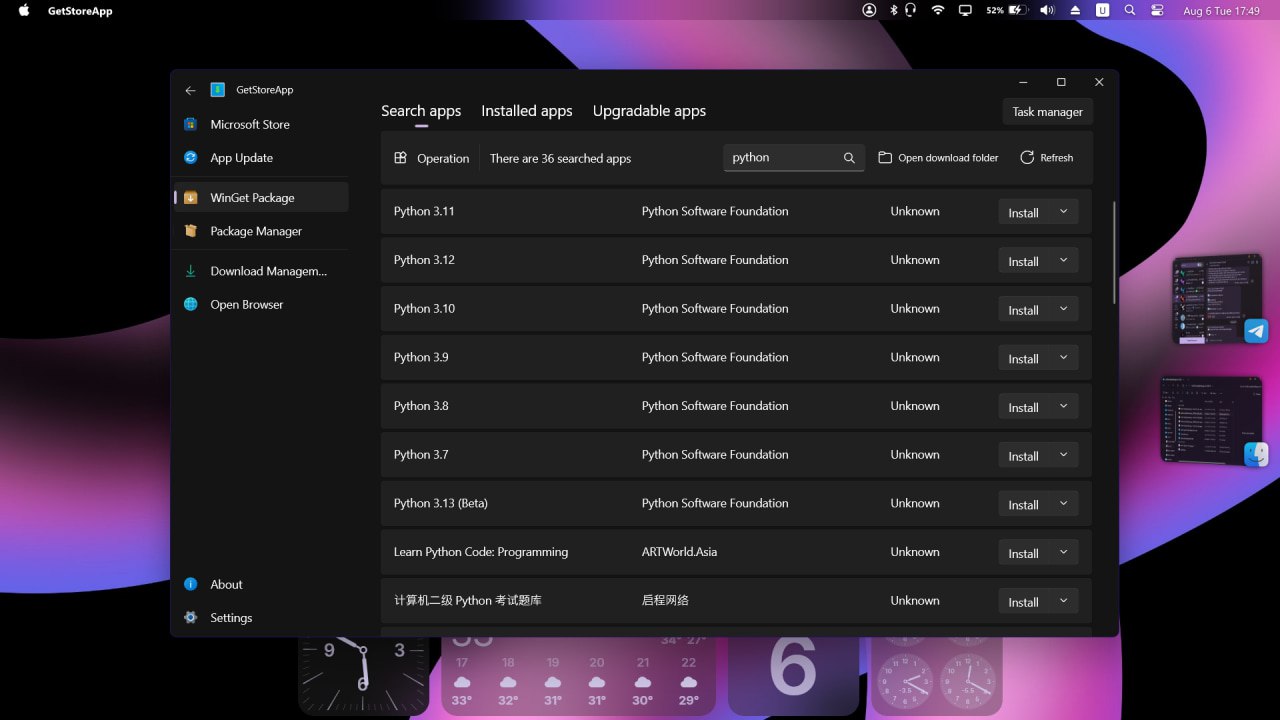Click the eject icon in menu bar
The image size is (1280, 720).
[x=1076, y=10]
